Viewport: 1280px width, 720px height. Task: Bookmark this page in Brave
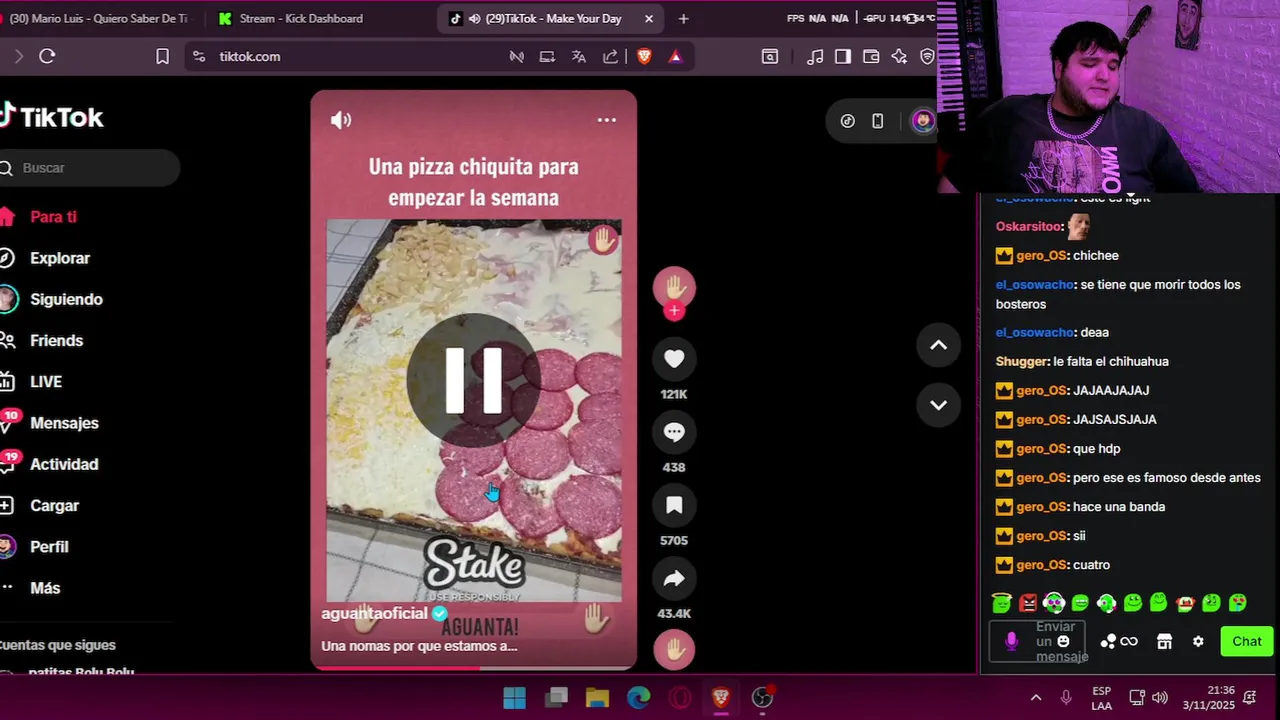click(162, 57)
